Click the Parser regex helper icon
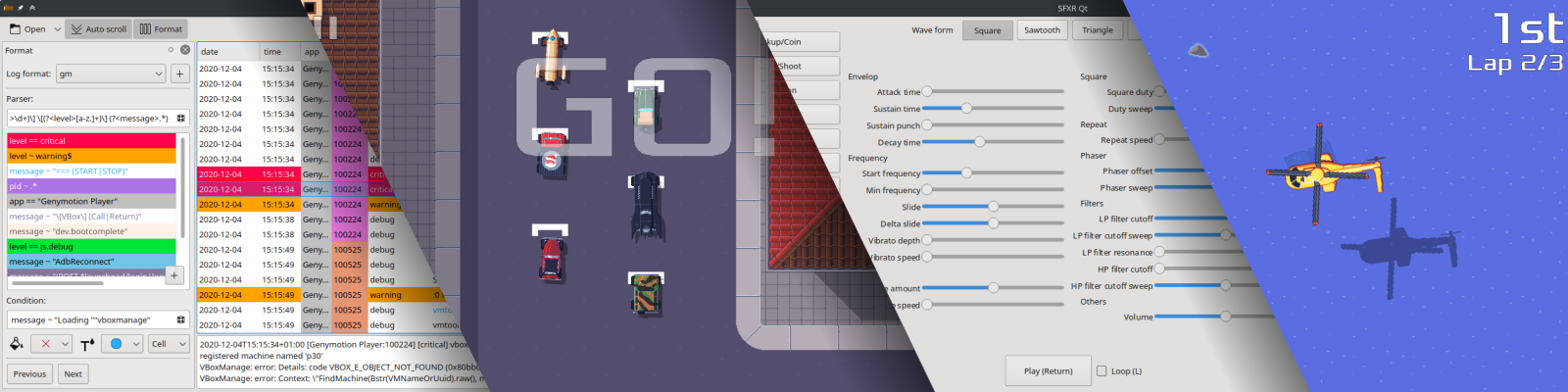 (x=180, y=119)
